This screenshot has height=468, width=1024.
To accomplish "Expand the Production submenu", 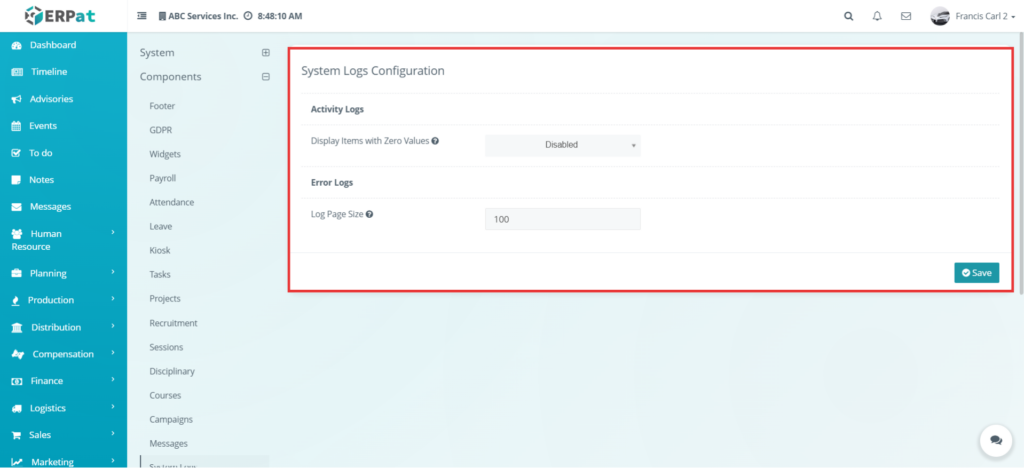I will click(113, 299).
